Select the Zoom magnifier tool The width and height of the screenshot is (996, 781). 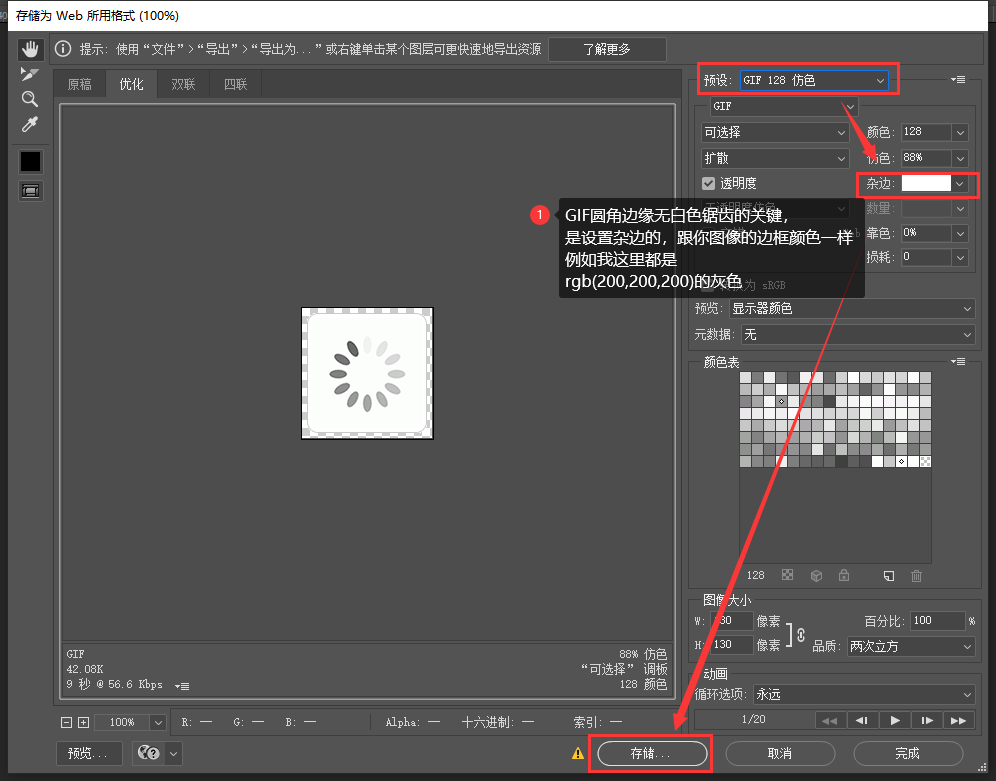tap(30, 99)
